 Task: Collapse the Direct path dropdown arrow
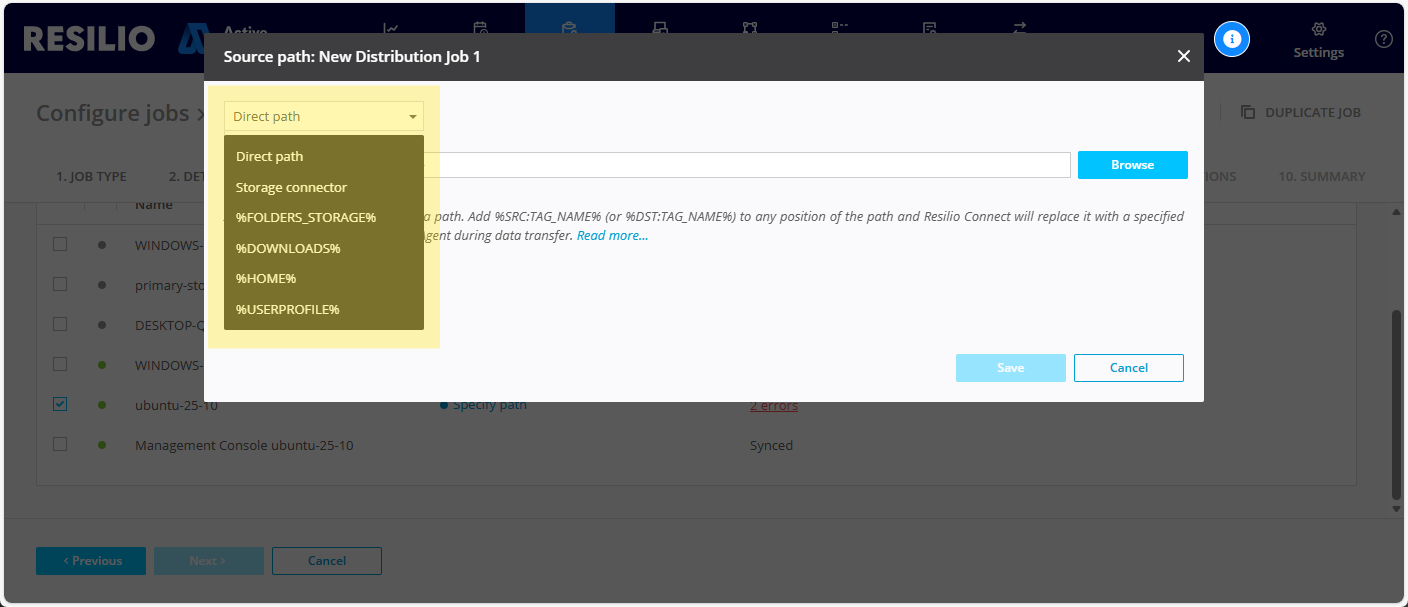[412, 117]
